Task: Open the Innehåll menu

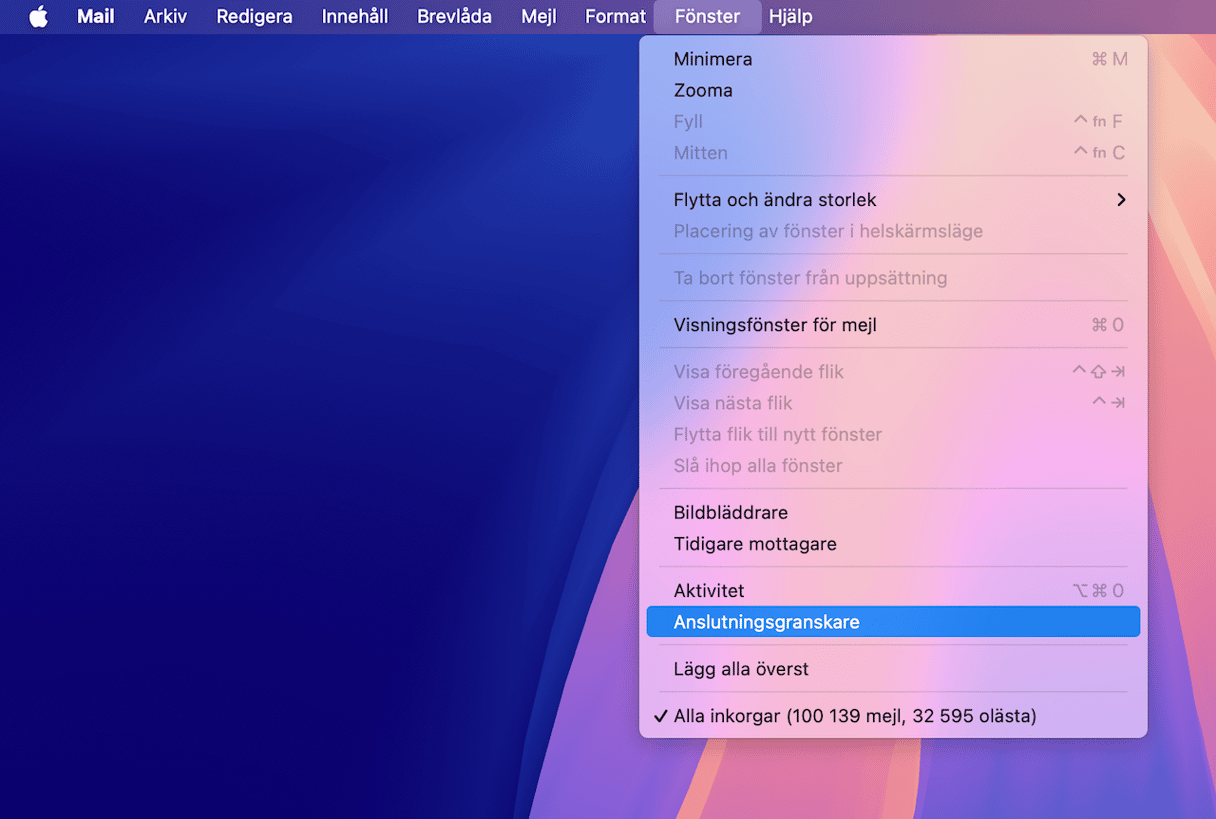Action: point(355,17)
